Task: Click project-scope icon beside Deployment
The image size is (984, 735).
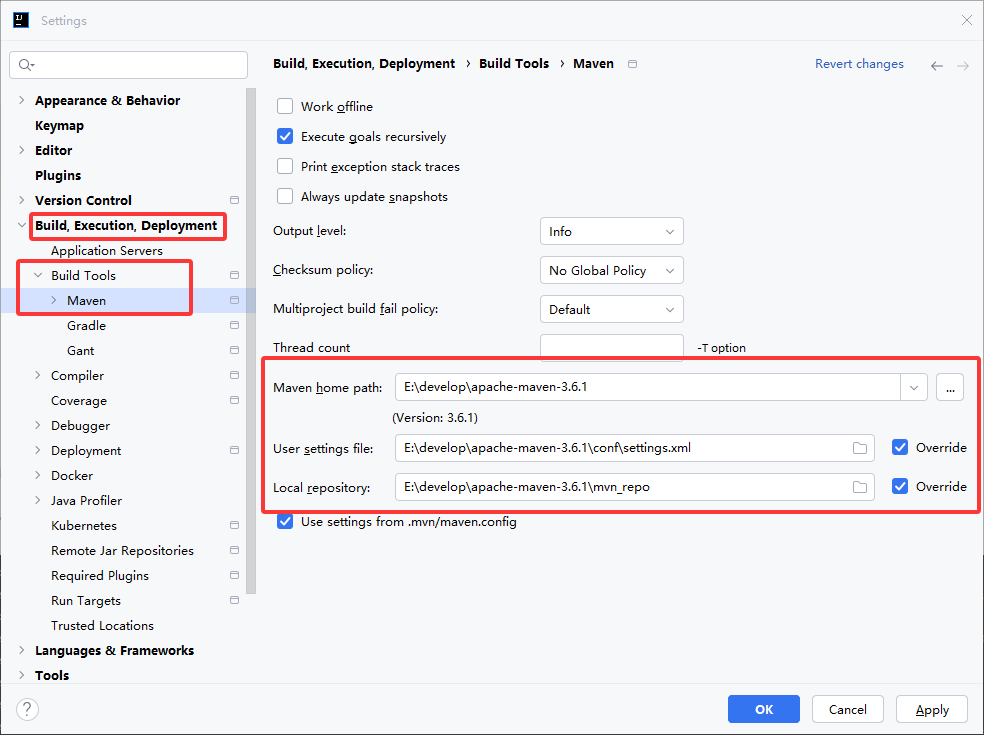Action: click(x=235, y=450)
